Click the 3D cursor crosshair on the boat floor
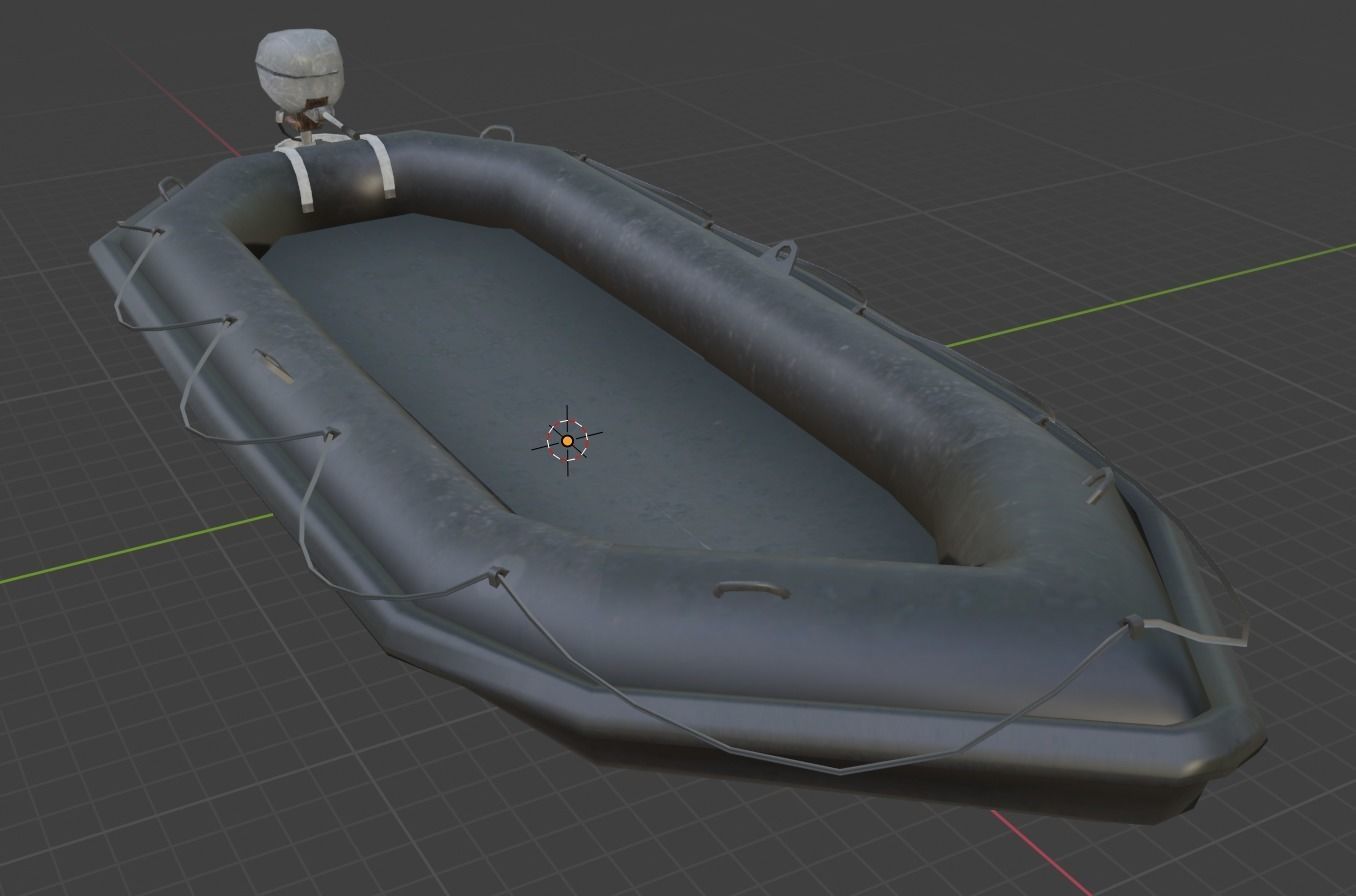The width and height of the screenshot is (1356, 896). point(567,440)
